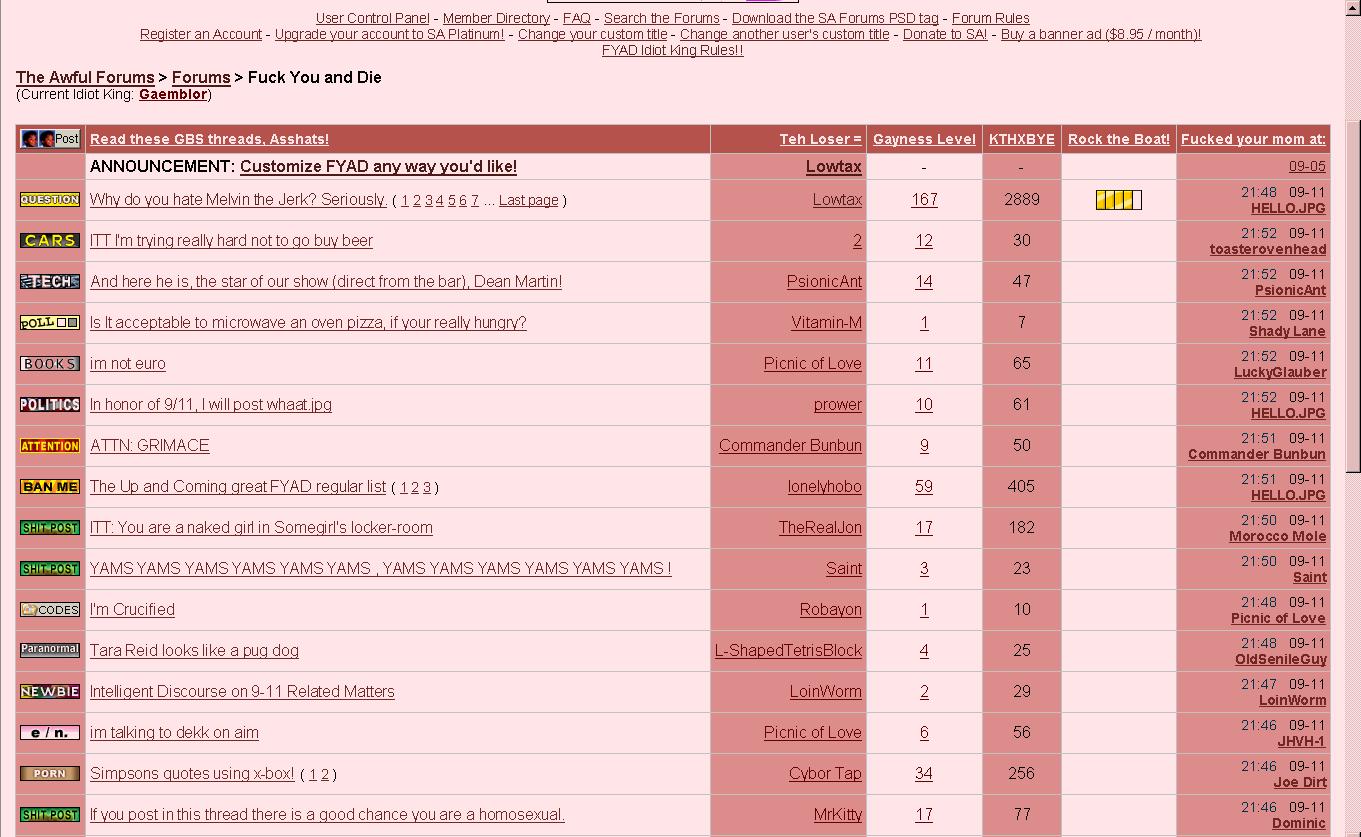1361x837 pixels.
Task: Click the yellow rating bars on the Melvin thread
Action: (1118, 200)
